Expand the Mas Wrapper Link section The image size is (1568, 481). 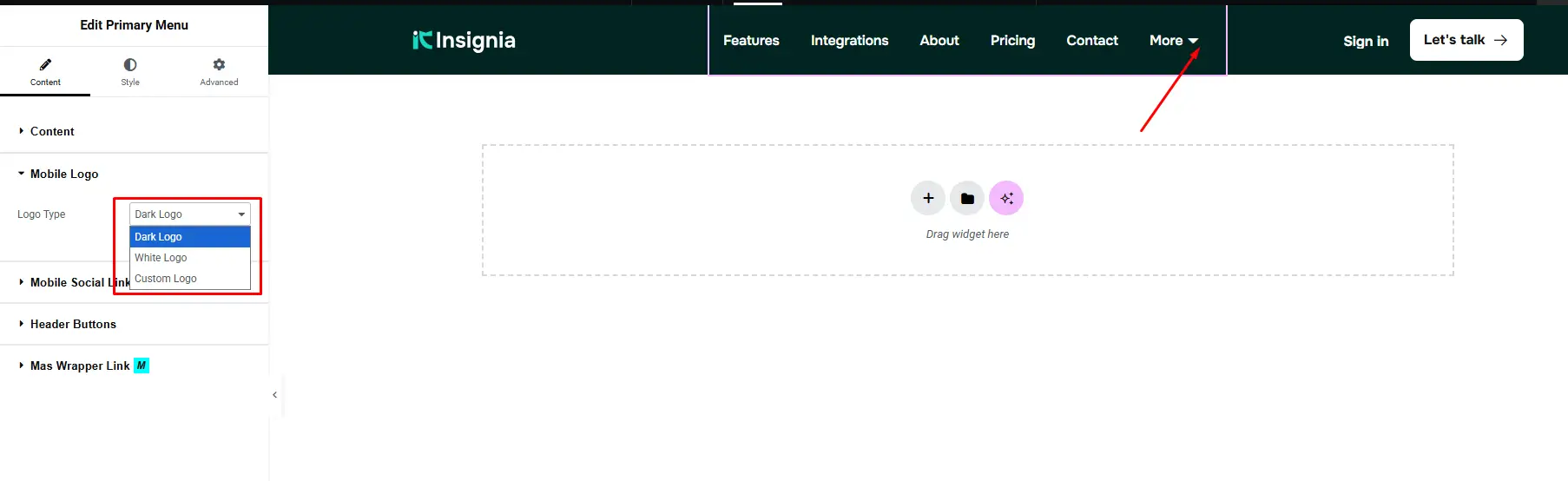click(134, 366)
